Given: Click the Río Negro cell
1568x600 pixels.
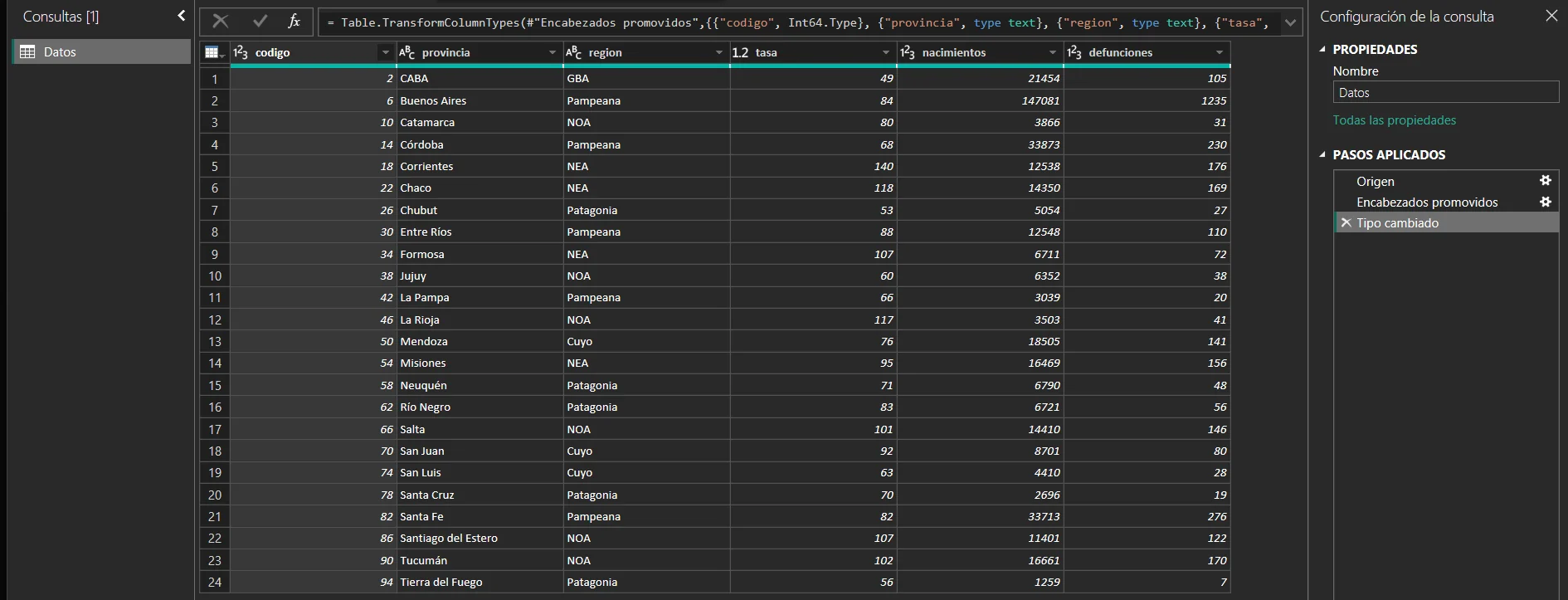Looking at the screenshot, I should coord(480,407).
